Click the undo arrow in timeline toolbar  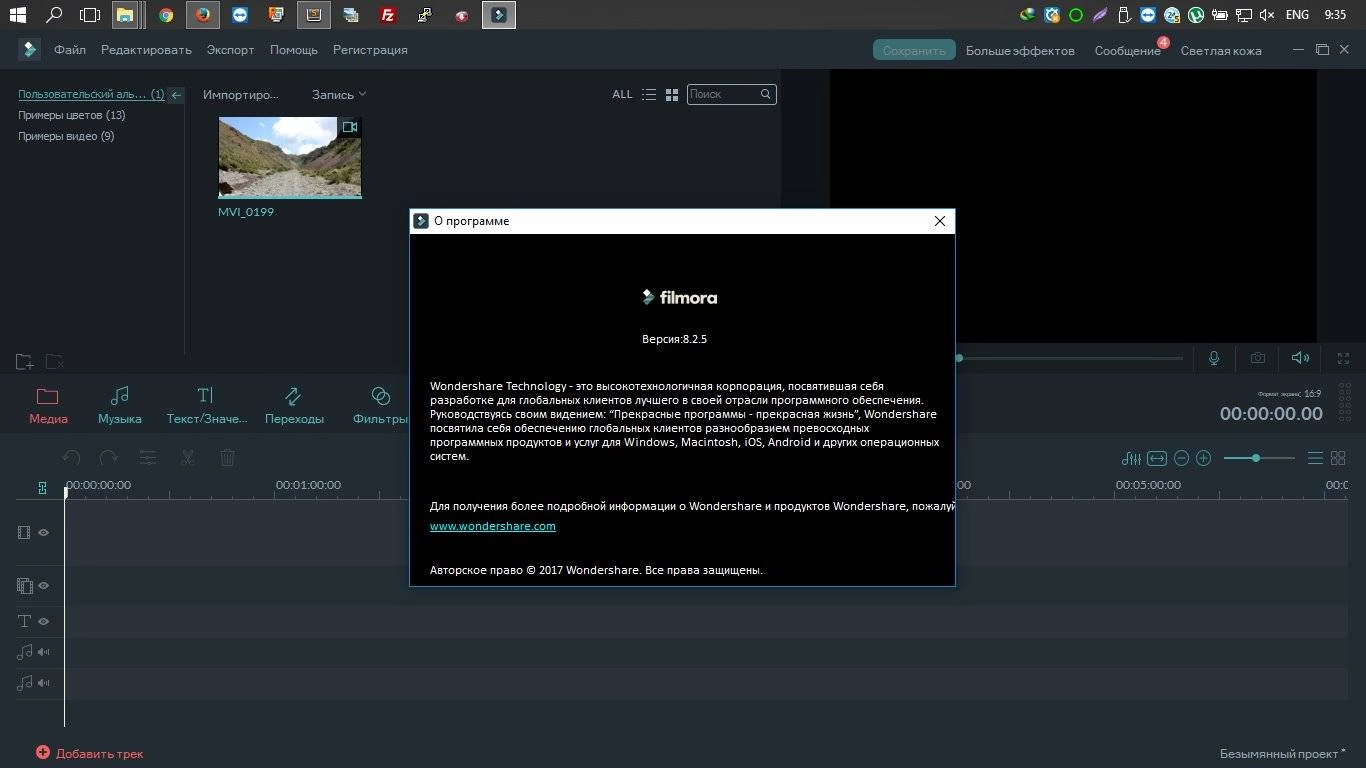point(71,458)
